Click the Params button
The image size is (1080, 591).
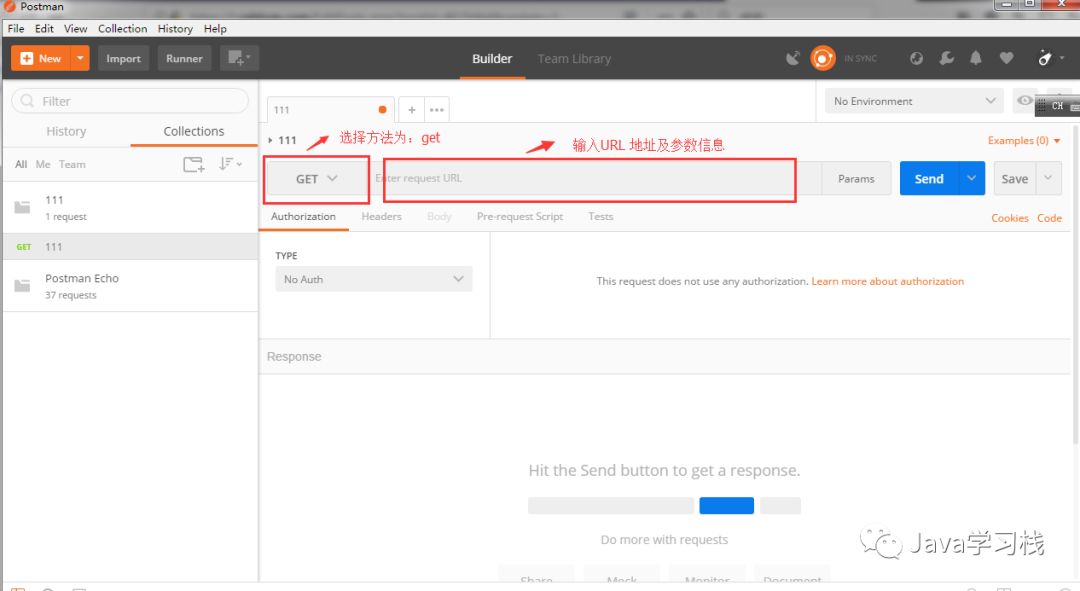tap(856, 178)
